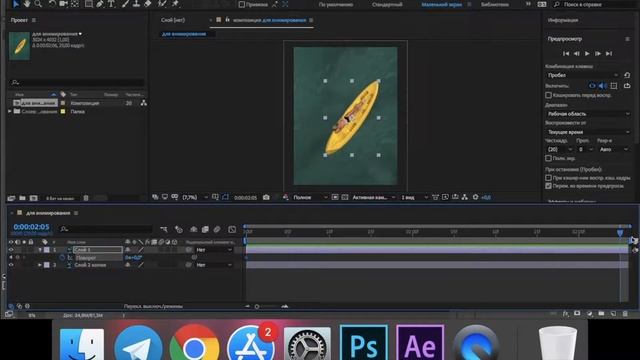
Task: Open the preview resolution Авто dropdown
Action: click(614, 149)
